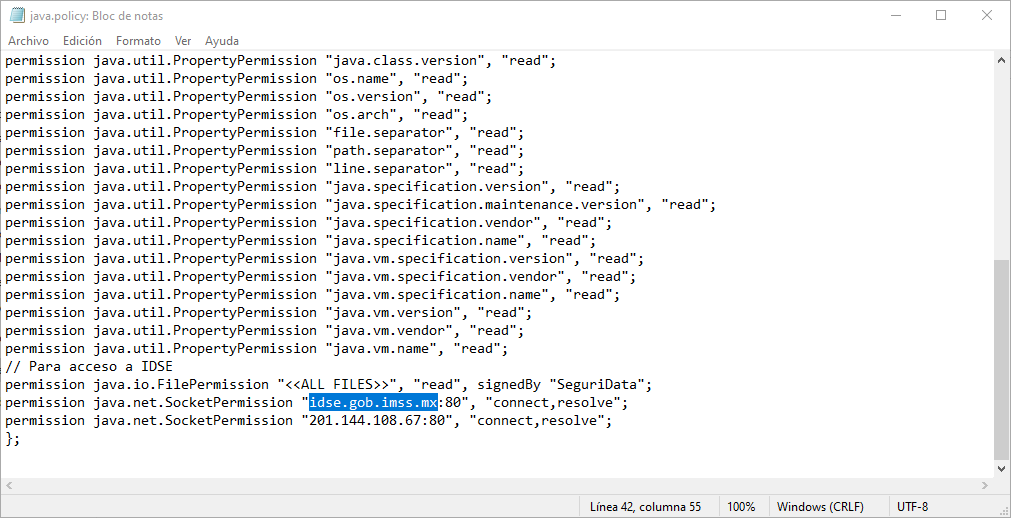Click the window title "java.policy: Bloc de notas"
The image size is (1011, 518).
point(96,15)
